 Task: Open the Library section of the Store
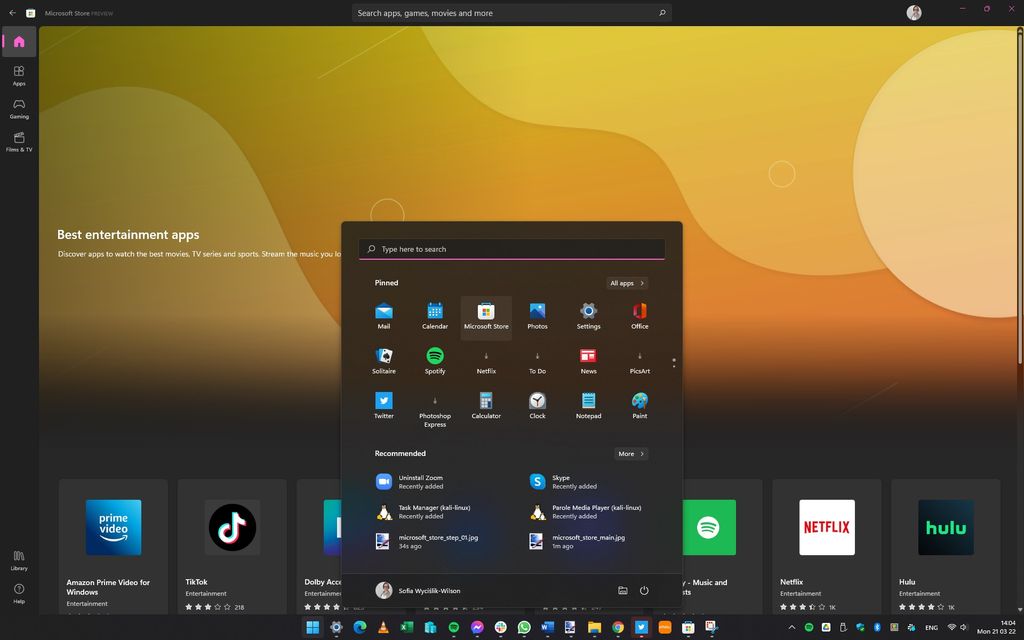18,562
